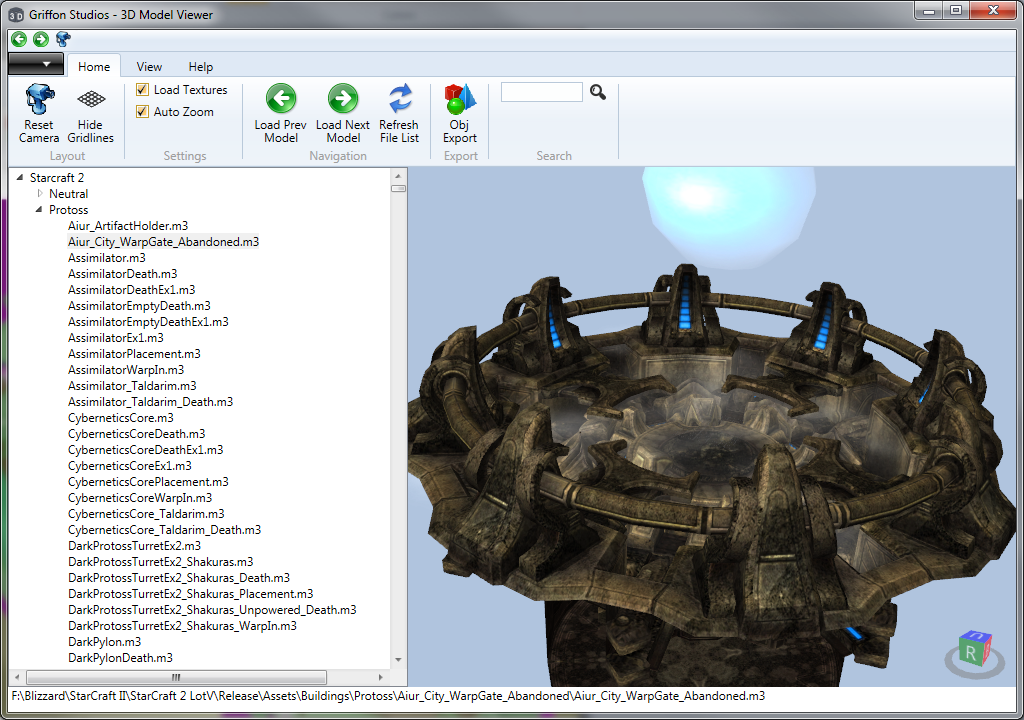The width and height of the screenshot is (1024, 720).
Task: Select AssimilatorDeath.m3
Action: (x=122, y=274)
